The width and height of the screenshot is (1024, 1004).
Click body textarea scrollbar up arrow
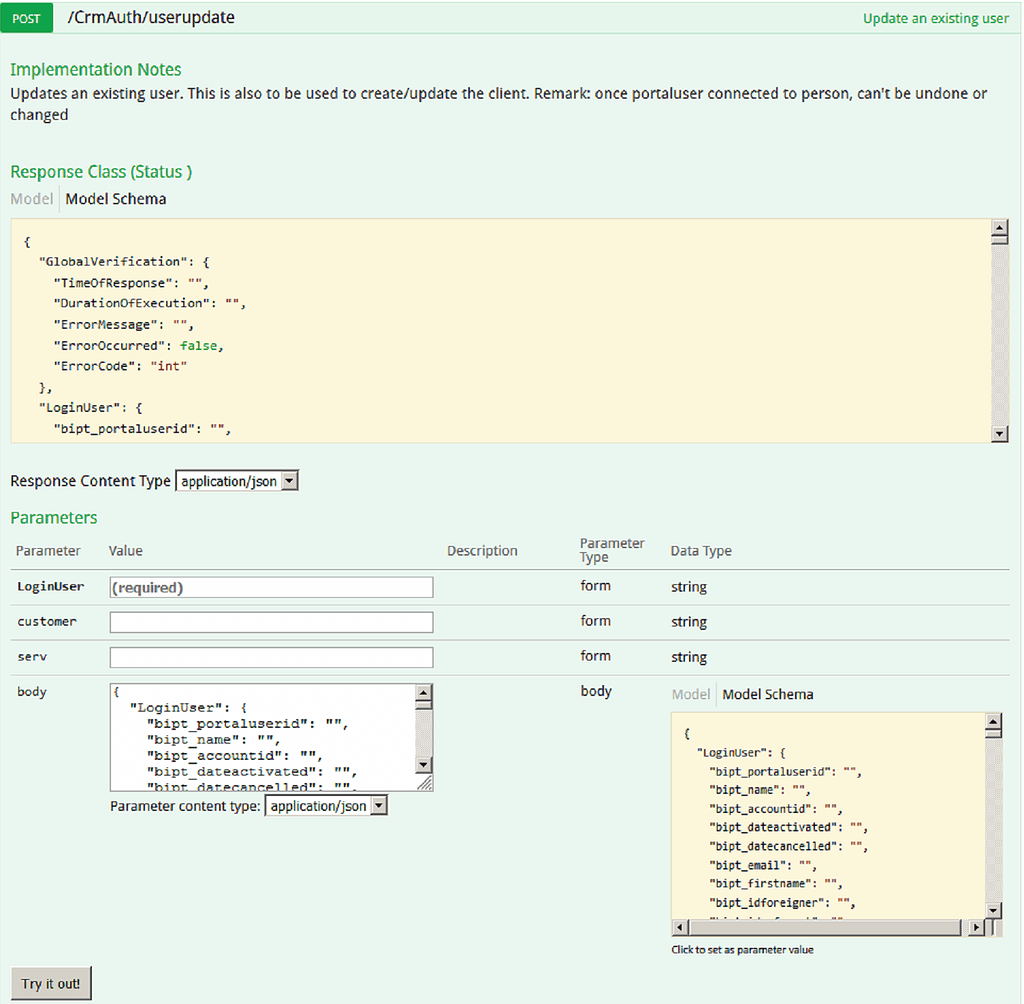(424, 693)
